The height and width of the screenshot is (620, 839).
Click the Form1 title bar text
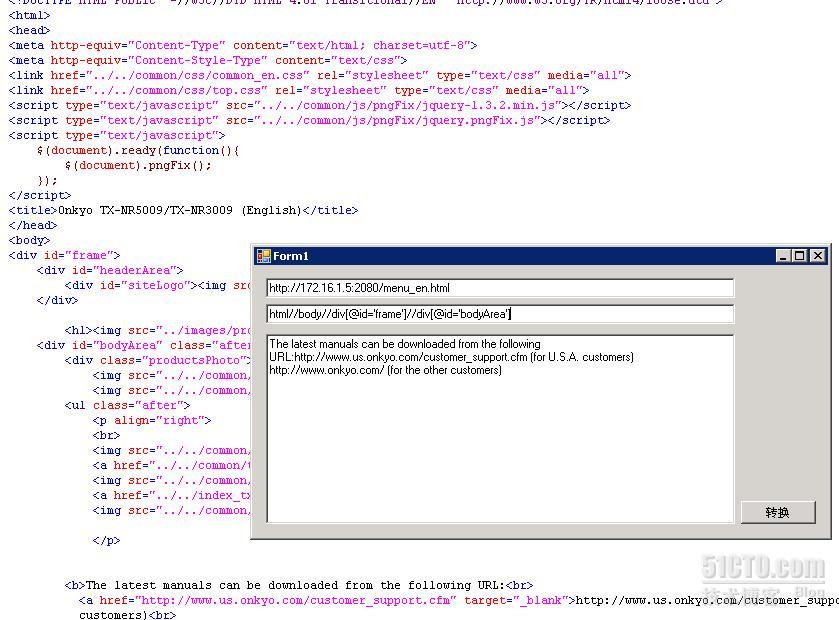click(x=291, y=256)
